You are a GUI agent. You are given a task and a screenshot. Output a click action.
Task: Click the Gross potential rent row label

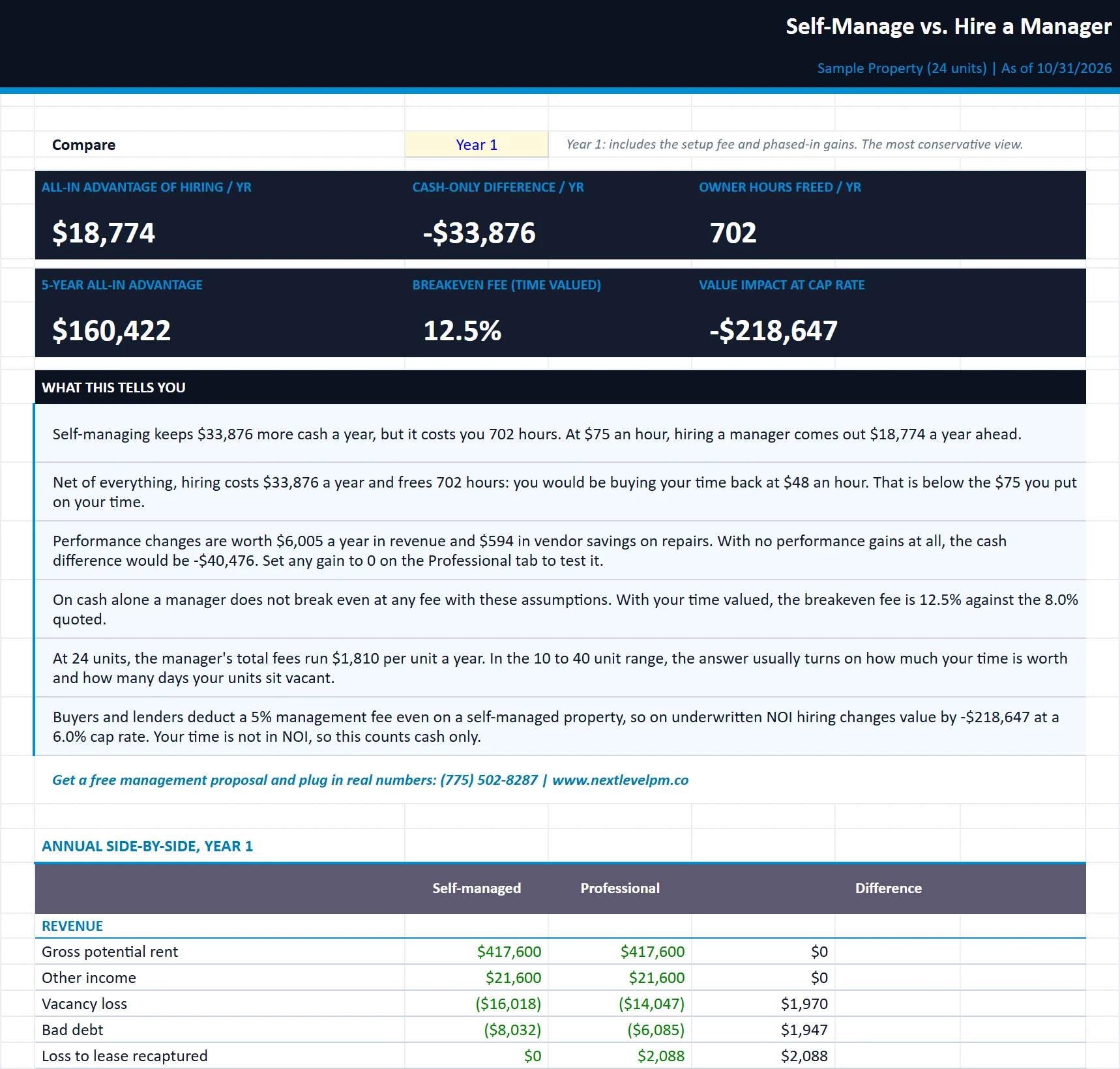pos(110,952)
